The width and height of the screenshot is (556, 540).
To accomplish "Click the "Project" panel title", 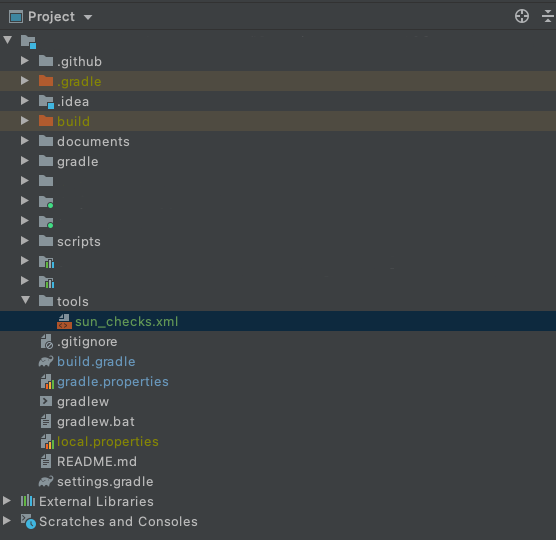I will click(51, 17).
